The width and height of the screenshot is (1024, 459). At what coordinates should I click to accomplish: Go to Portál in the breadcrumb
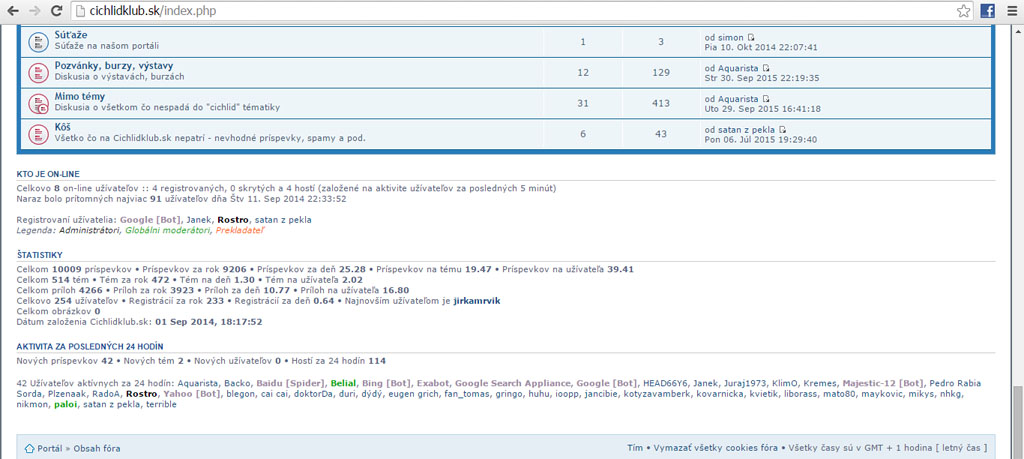(49, 448)
